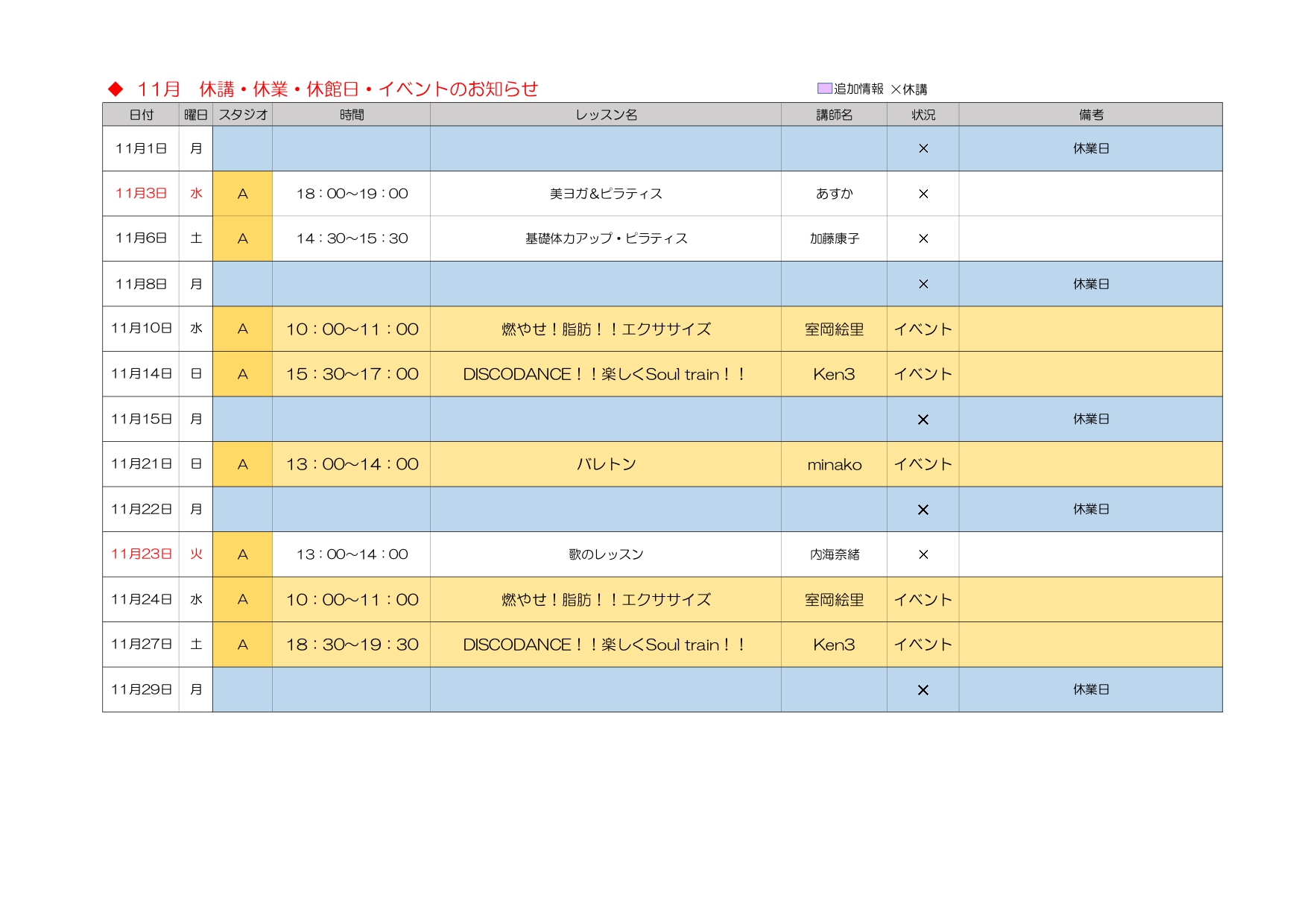1307x924 pixels.
Task: Click the 燃やせ！脂肪 lesson on 11月10日
Action: pos(606,329)
